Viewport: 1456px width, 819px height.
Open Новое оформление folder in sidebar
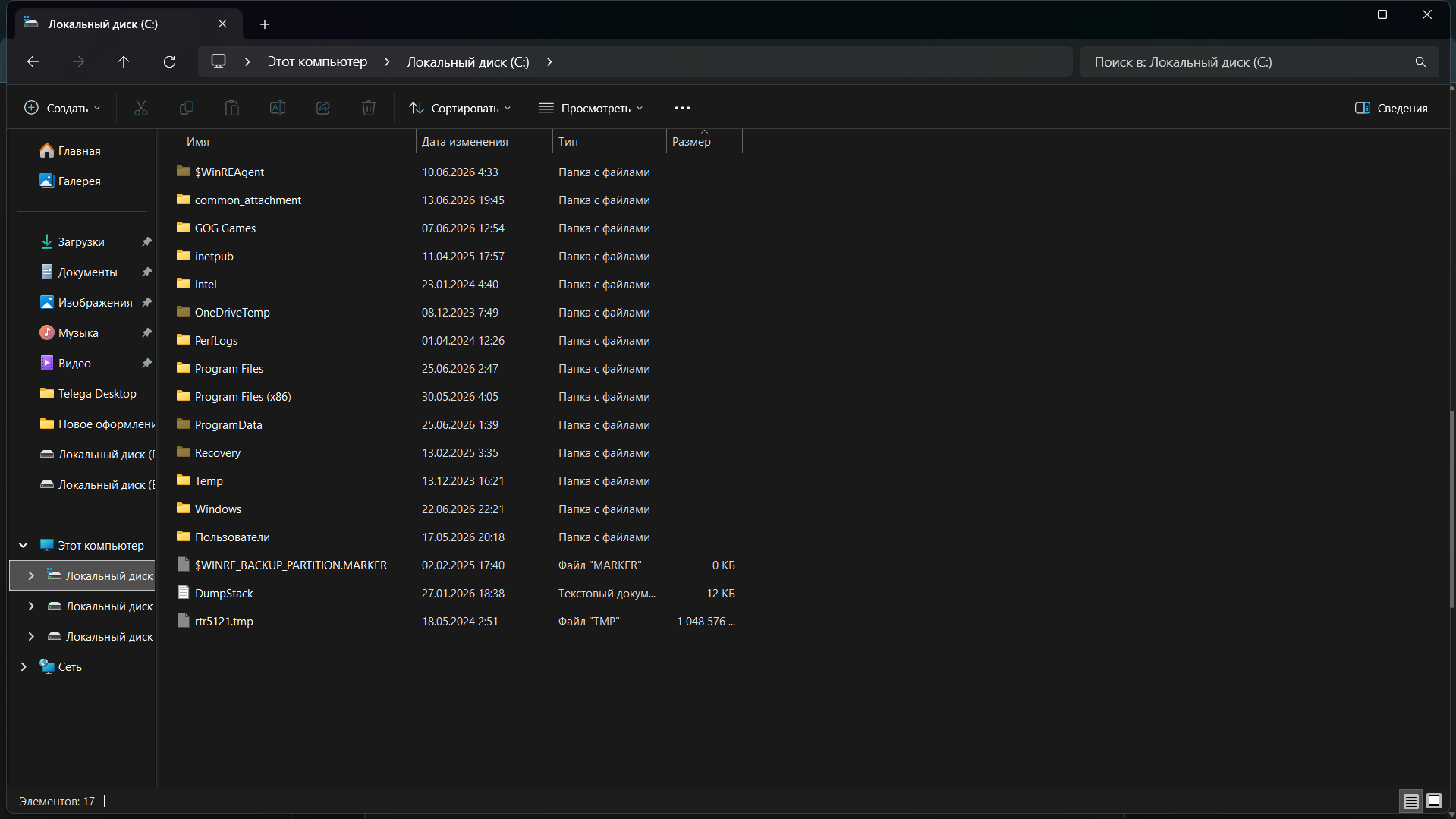click(97, 424)
